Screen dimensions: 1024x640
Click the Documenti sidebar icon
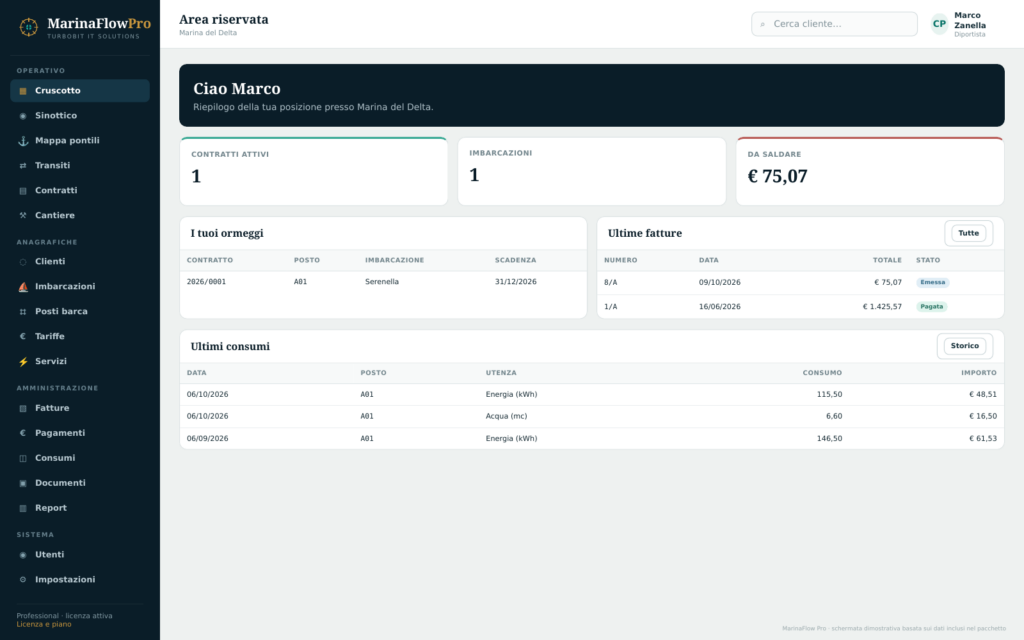23,483
